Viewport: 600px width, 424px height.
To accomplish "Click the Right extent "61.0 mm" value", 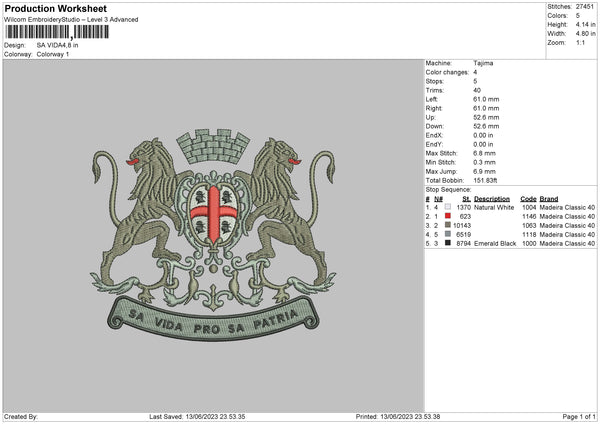I will [x=486, y=108].
